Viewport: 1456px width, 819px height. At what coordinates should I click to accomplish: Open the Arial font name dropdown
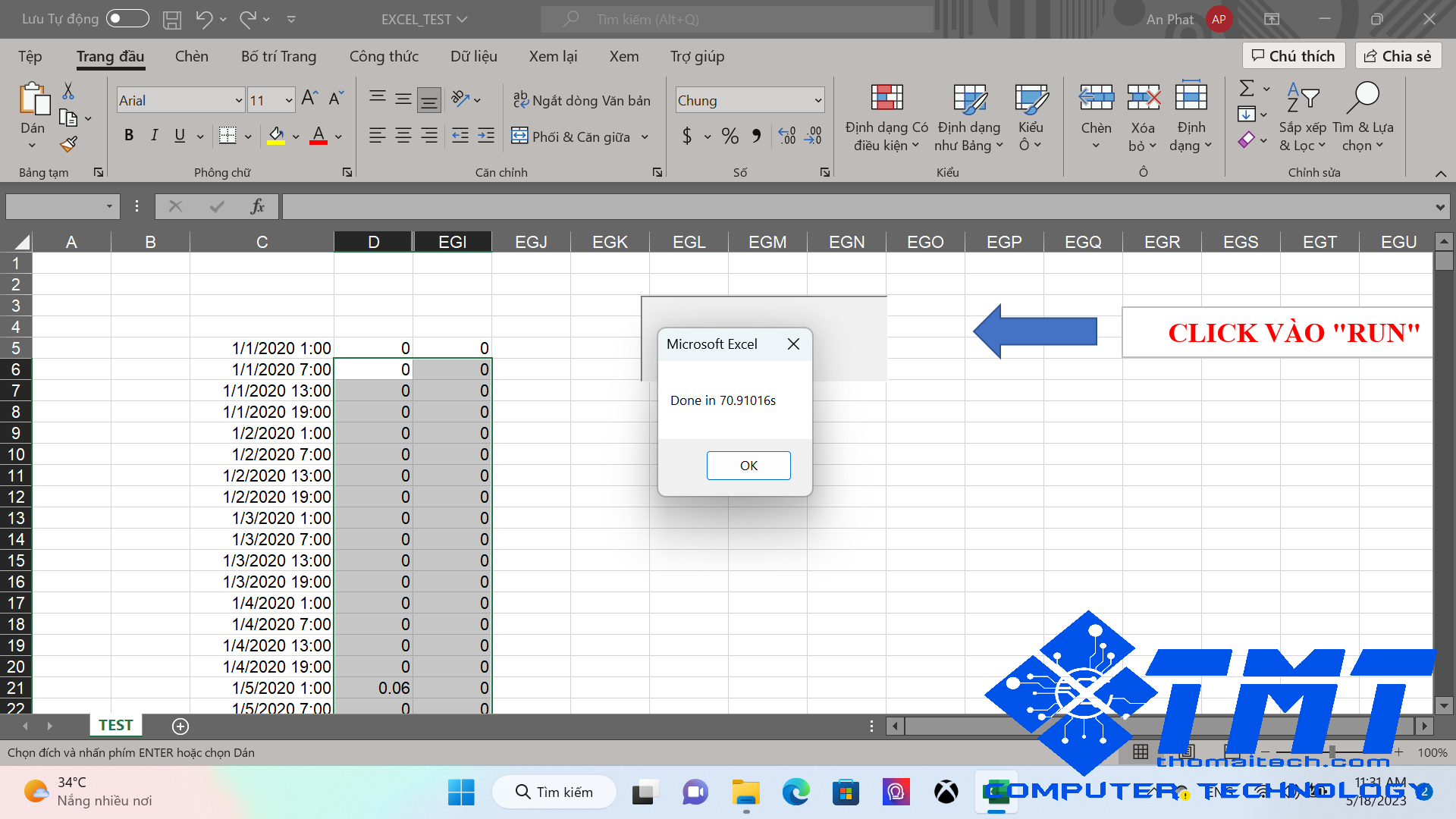click(x=238, y=100)
